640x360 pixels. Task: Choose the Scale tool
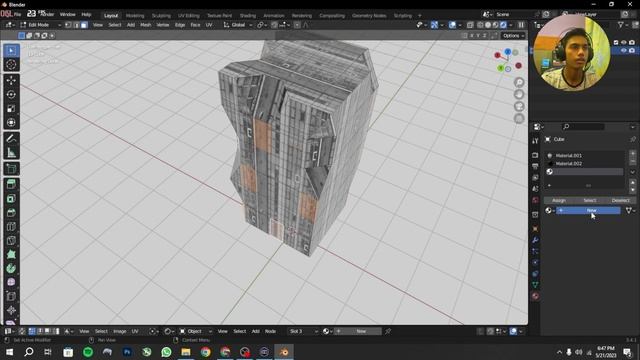[x=11, y=109]
